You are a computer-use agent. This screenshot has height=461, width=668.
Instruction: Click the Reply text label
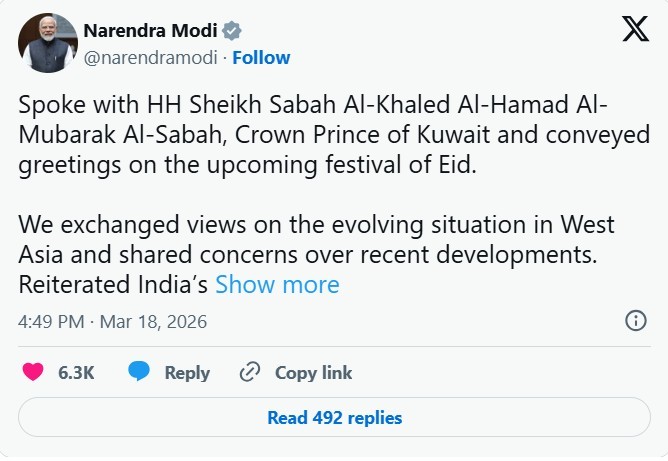[x=187, y=373]
